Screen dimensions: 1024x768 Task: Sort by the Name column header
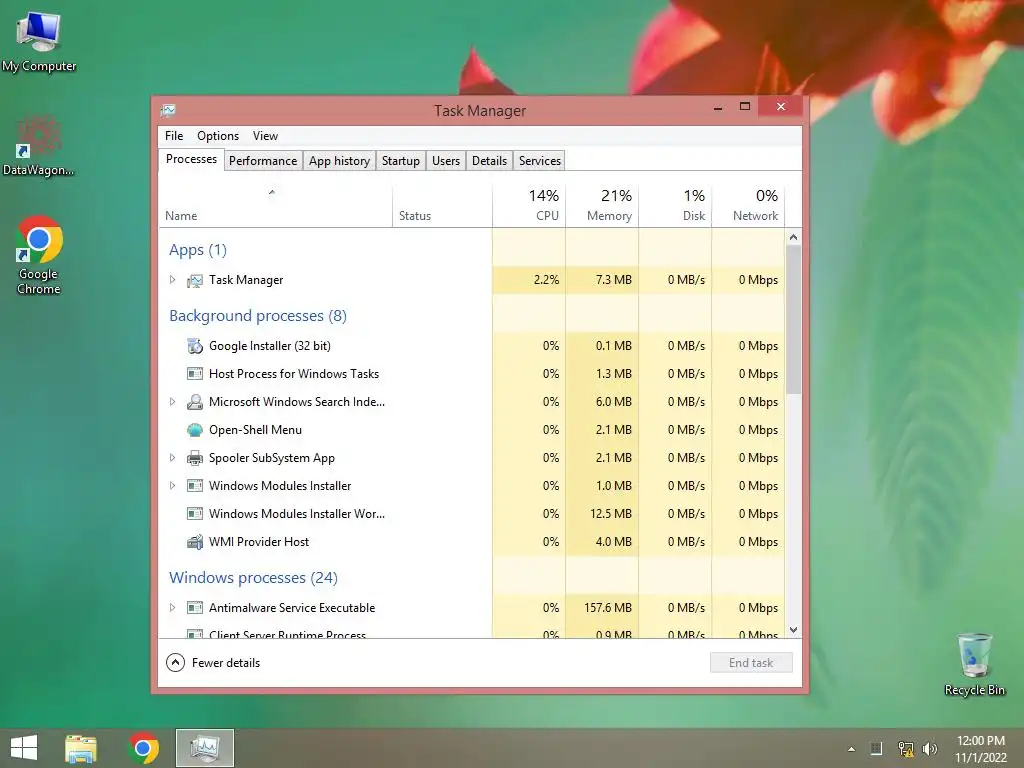(x=275, y=205)
